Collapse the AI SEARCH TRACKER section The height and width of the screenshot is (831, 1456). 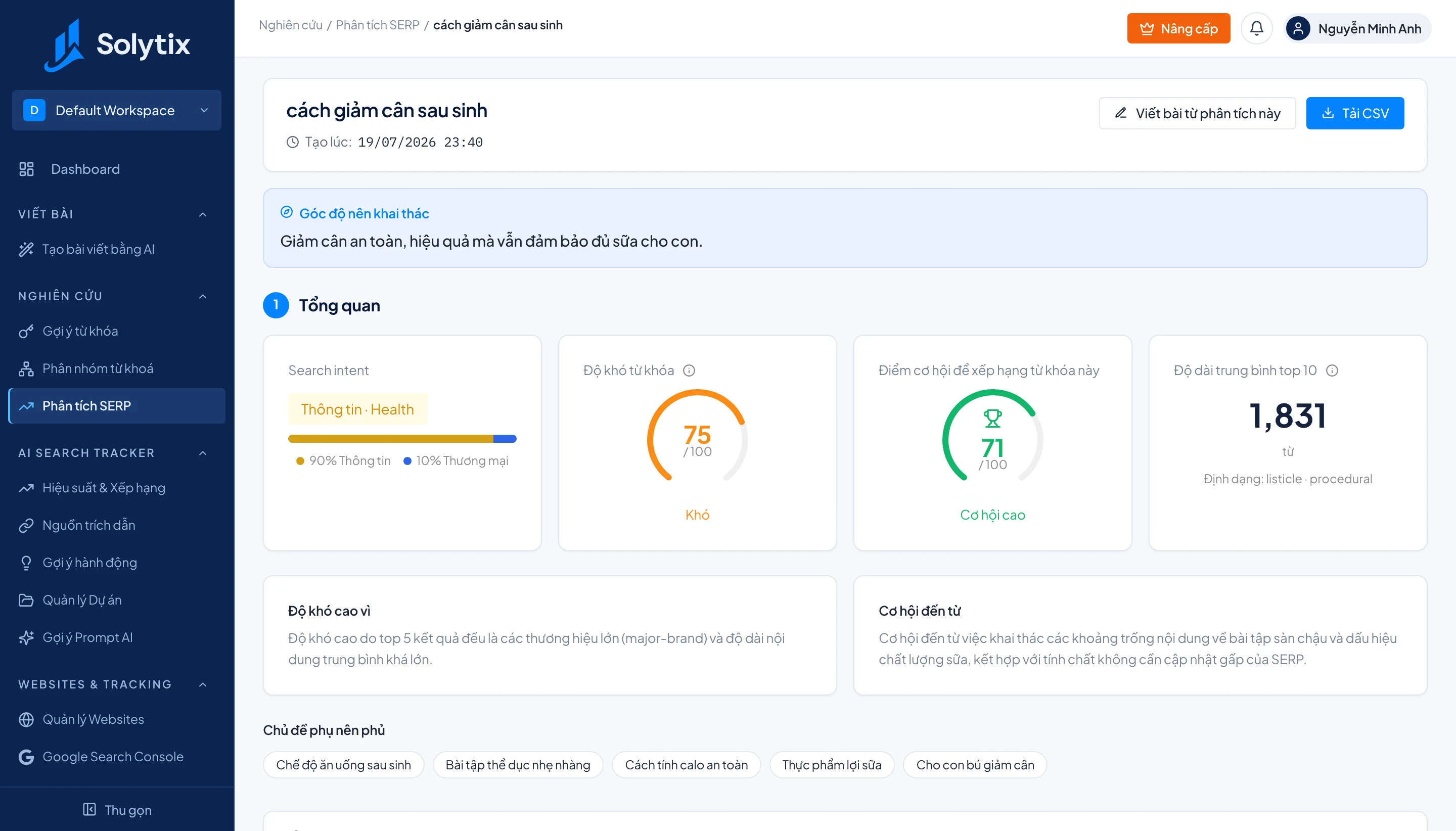tap(203, 453)
